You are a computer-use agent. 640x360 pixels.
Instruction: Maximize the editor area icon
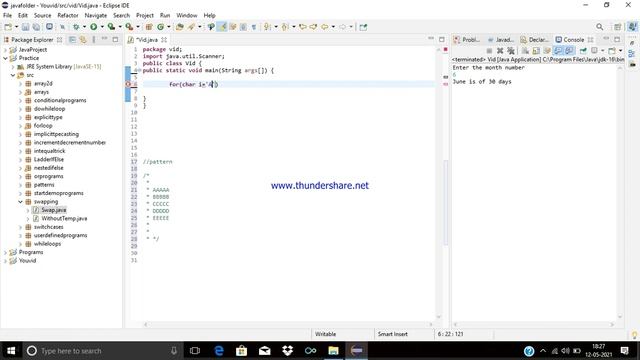pyautogui.click(x=442, y=39)
